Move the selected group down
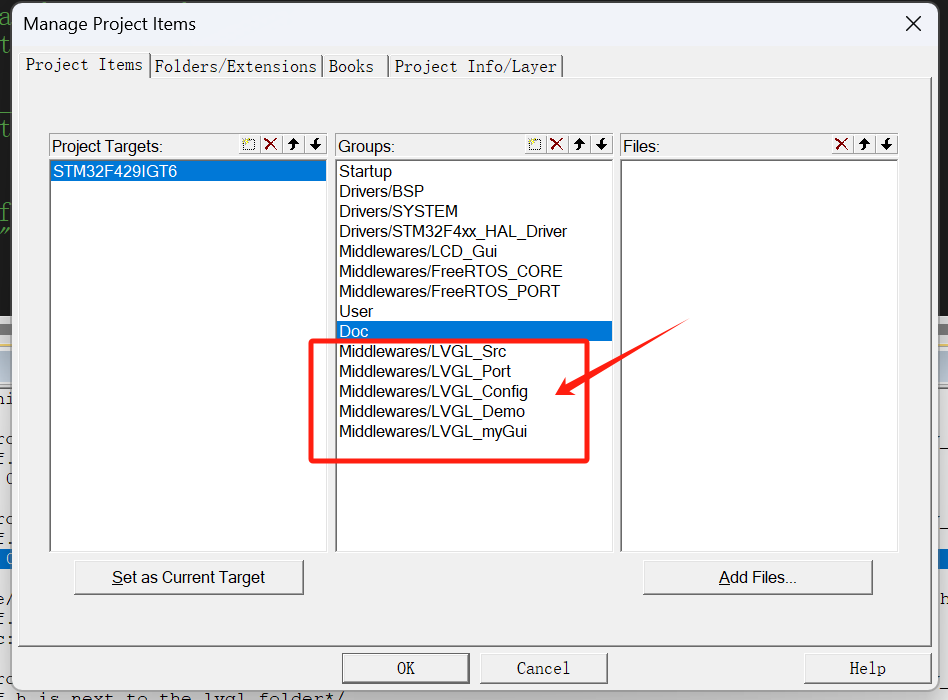The image size is (948, 700). [x=601, y=145]
